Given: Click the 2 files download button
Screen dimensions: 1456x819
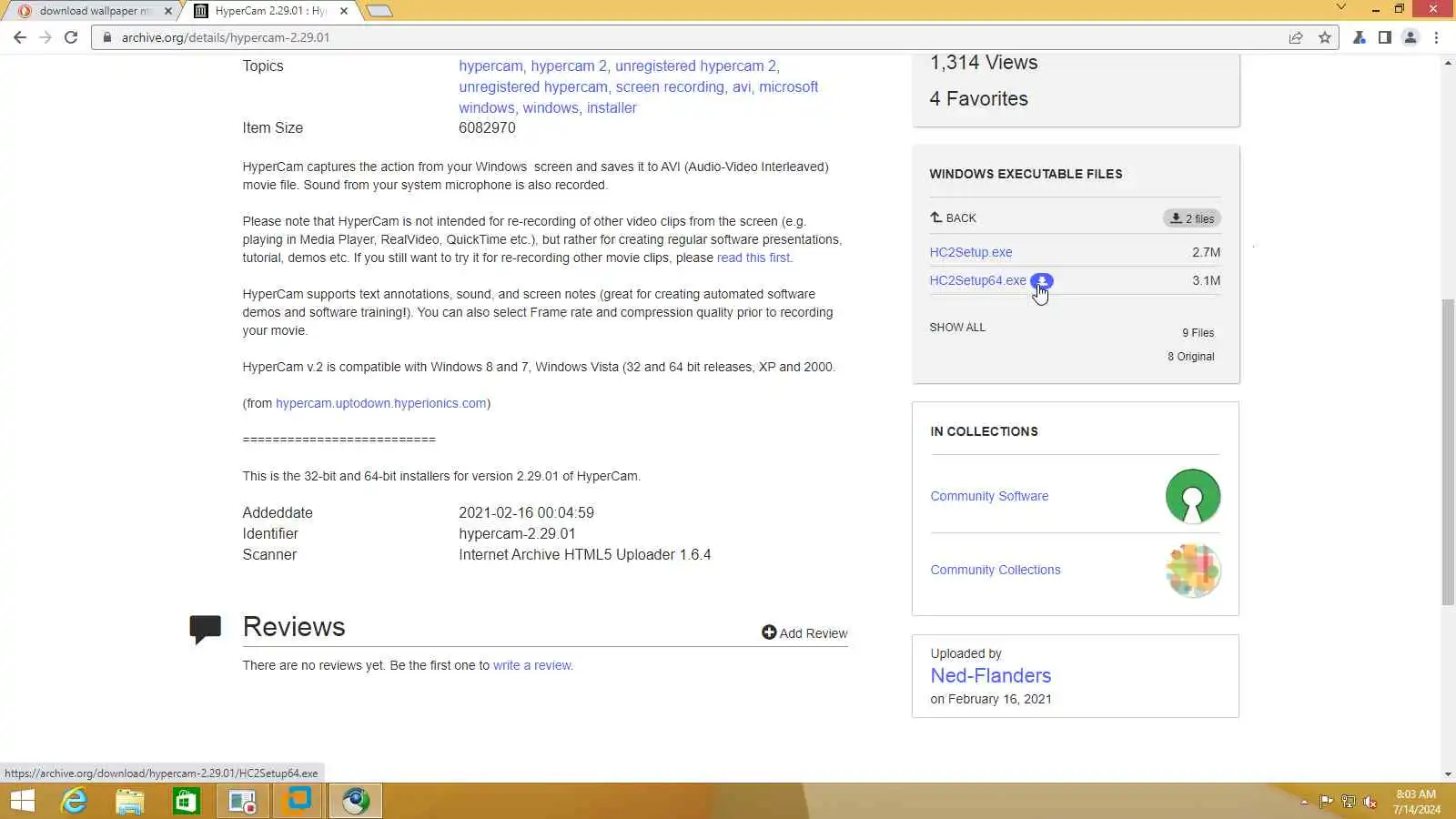Looking at the screenshot, I should [x=1191, y=218].
